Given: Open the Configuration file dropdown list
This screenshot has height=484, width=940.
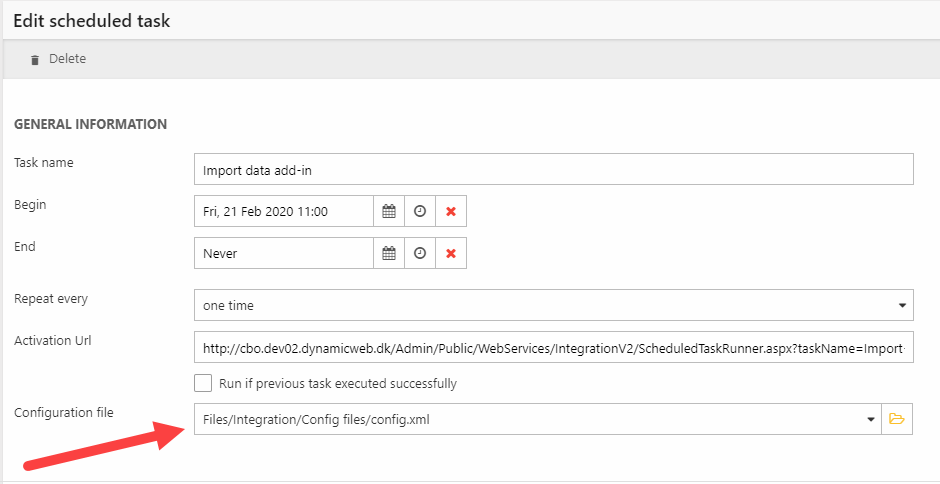Looking at the screenshot, I should click(x=870, y=419).
